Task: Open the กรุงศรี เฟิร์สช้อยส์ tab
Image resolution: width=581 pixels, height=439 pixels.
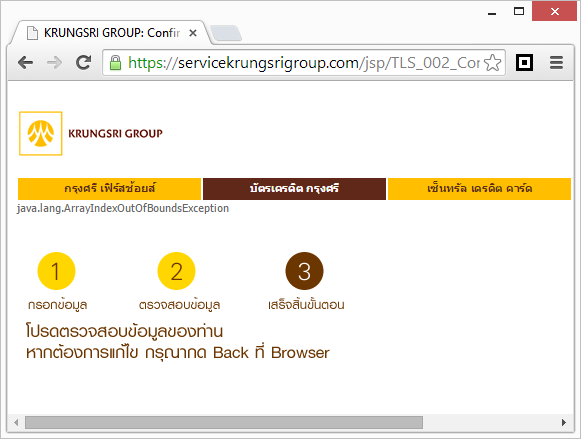Action: [109, 189]
